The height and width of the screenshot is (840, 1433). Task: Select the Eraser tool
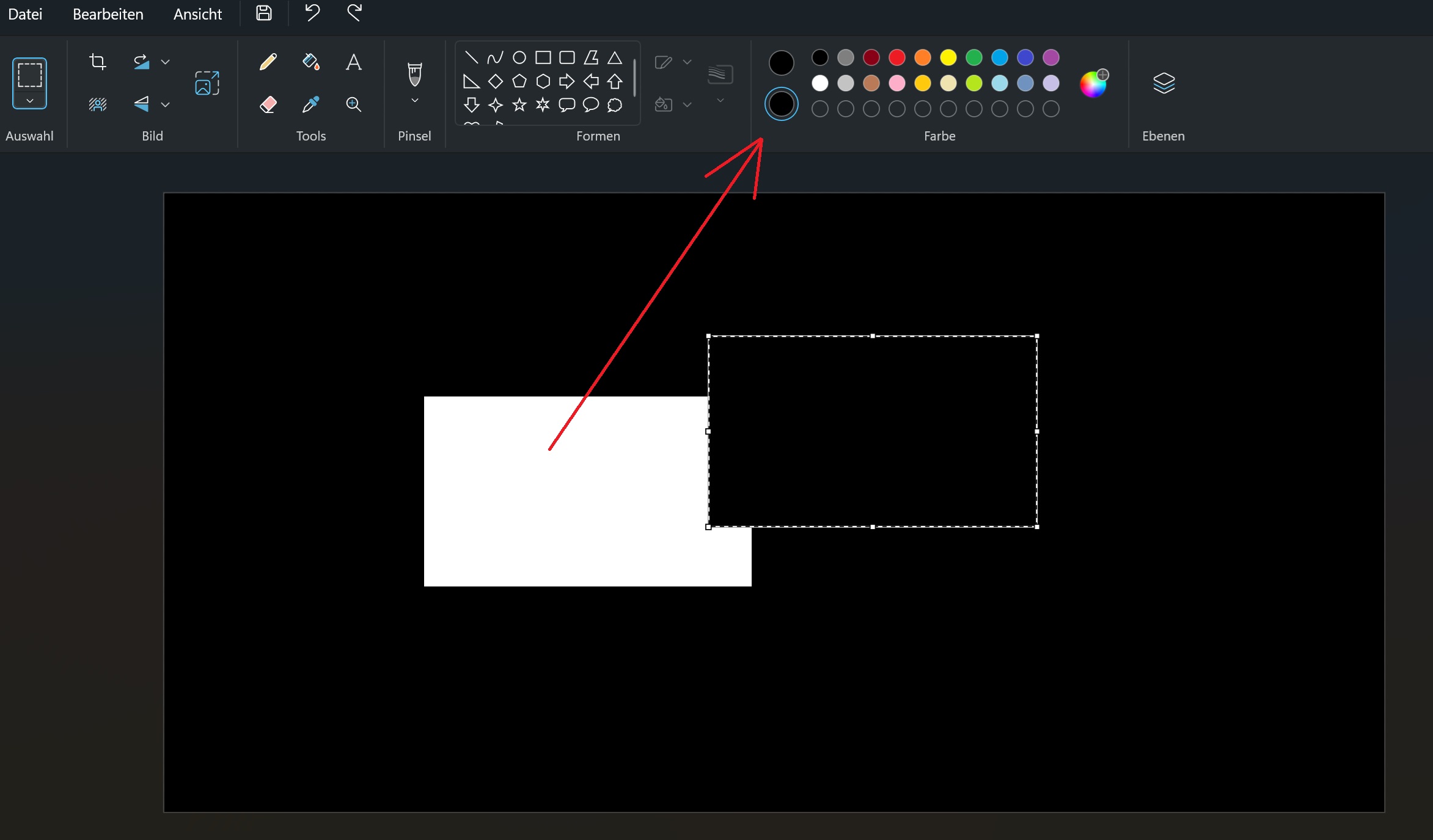268,104
